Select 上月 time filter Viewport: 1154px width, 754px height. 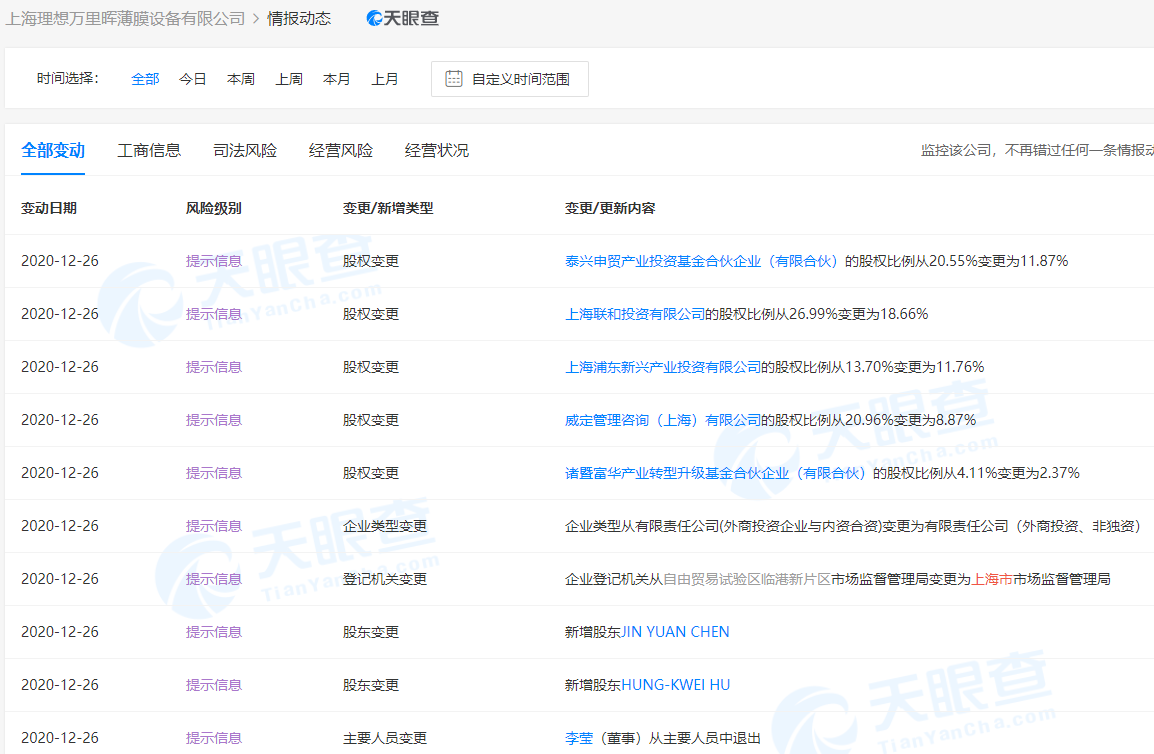[385, 79]
